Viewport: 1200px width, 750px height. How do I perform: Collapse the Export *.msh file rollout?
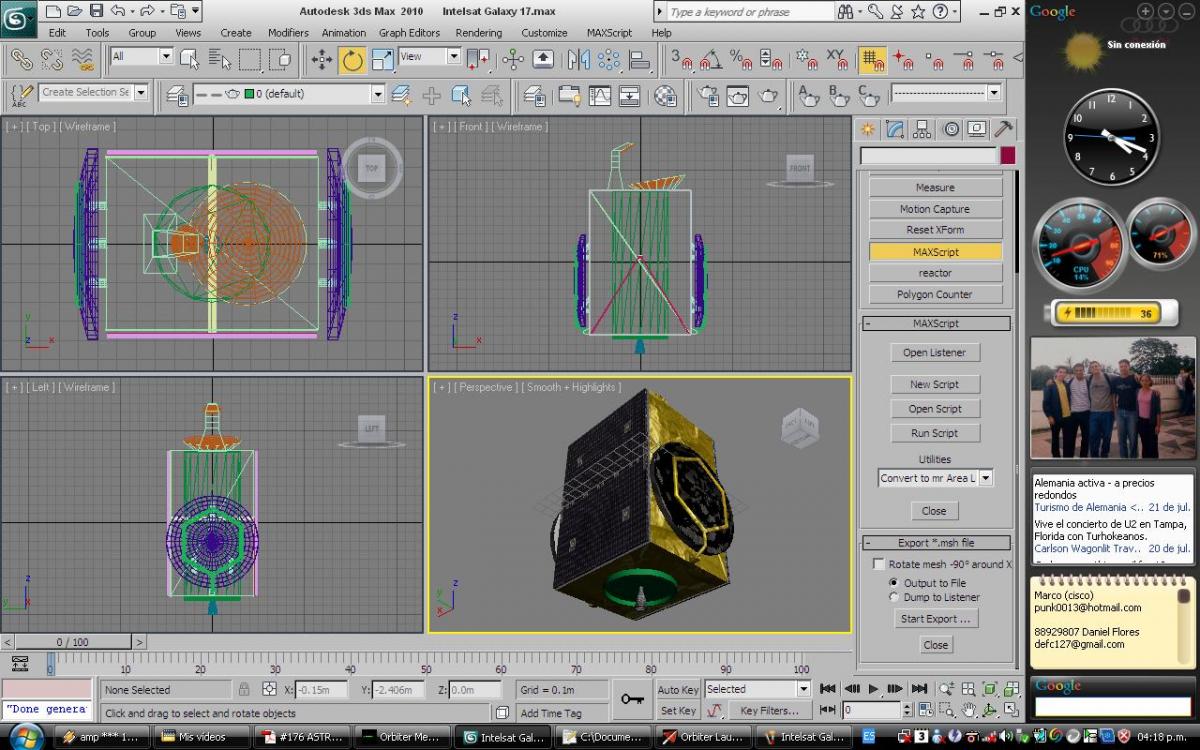click(936, 543)
